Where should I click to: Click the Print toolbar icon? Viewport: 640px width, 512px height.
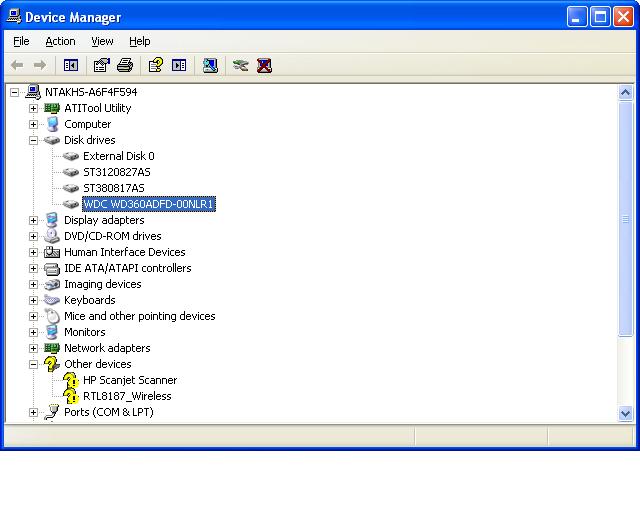point(125,65)
